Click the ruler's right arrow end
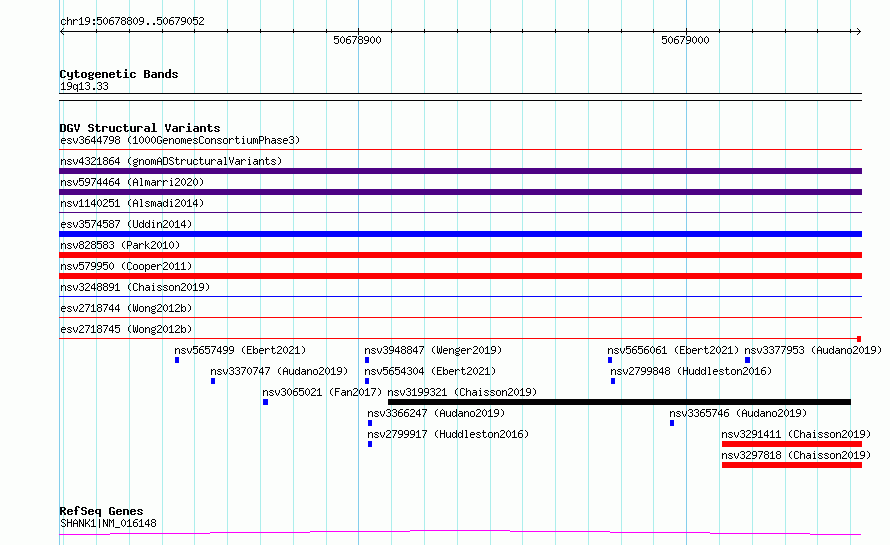Image resolution: width=890 pixels, height=545 pixels. pos(858,31)
